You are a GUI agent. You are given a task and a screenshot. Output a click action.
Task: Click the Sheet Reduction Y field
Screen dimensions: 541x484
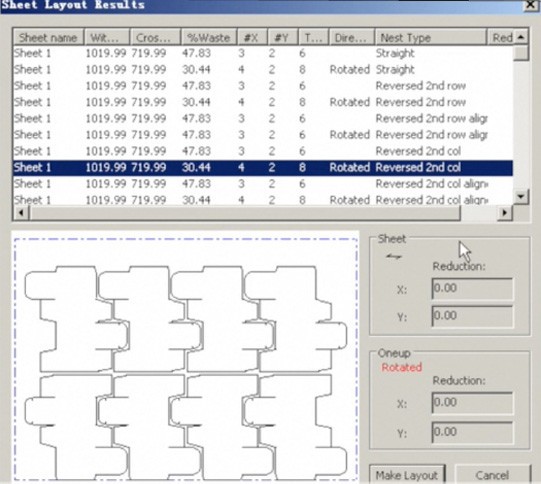472,316
